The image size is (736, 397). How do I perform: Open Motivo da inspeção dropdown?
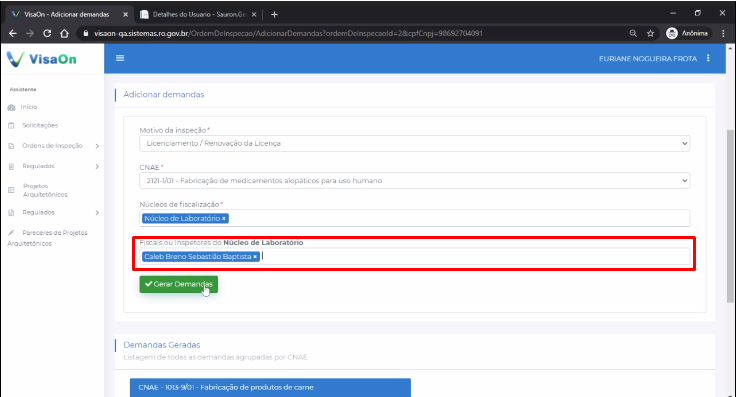[x=414, y=144]
